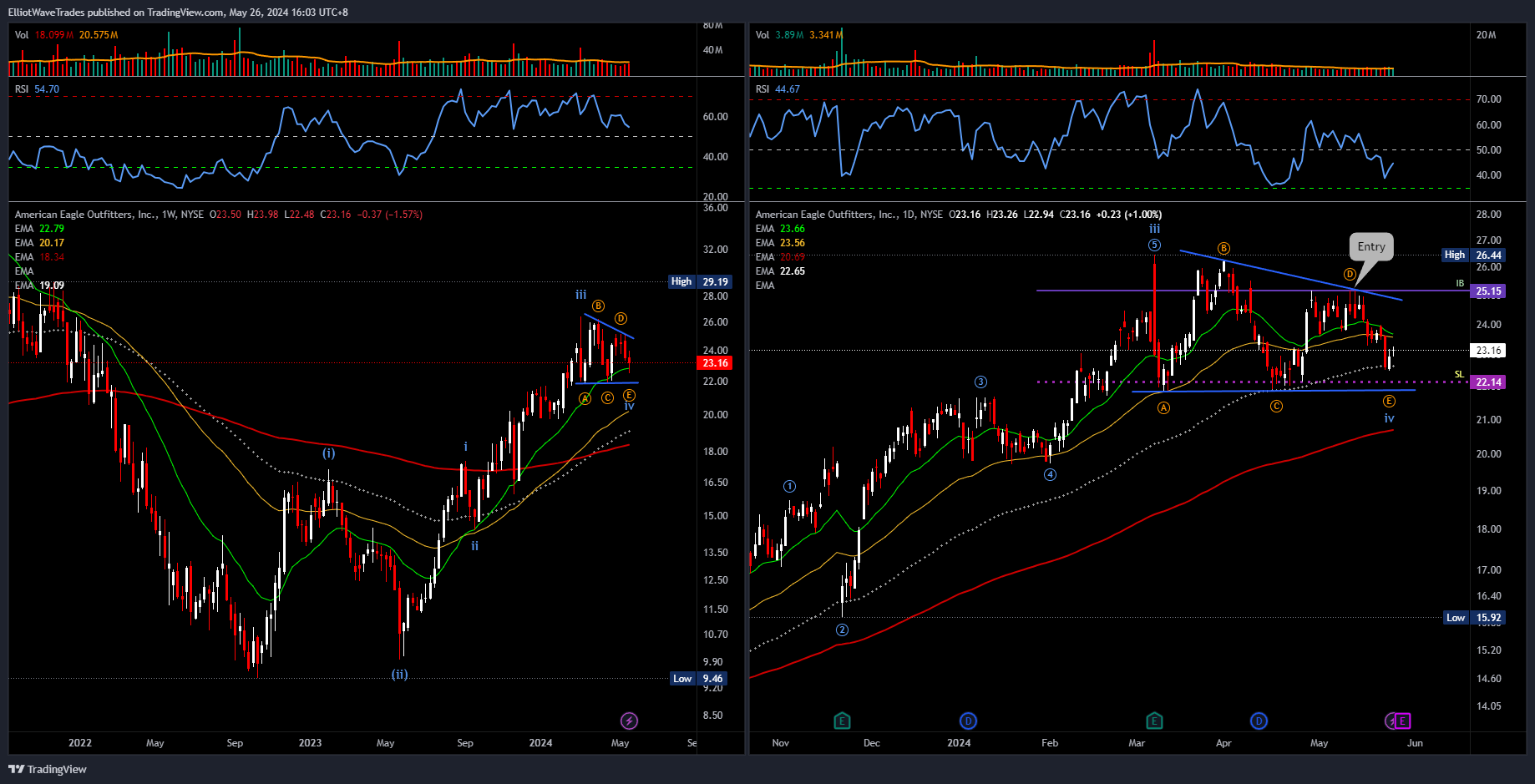Image resolution: width=1535 pixels, height=784 pixels.
Task: Click the Vol 3.89M indicator label
Action: pos(780,35)
